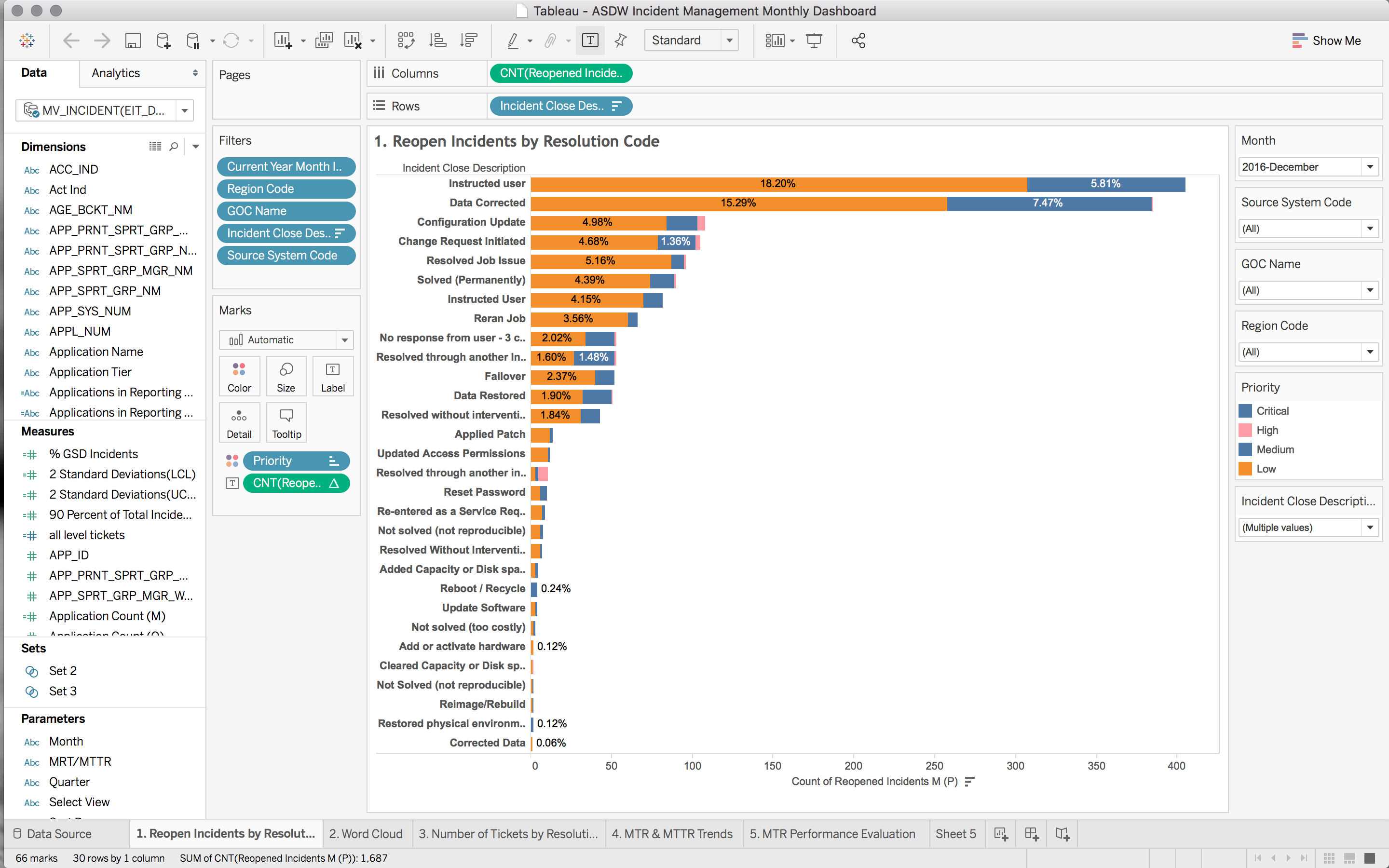Image resolution: width=1389 pixels, height=868 pixels.
Task: Toggle the Show Mark Labels icon
Action: click(x=590, y=40)
